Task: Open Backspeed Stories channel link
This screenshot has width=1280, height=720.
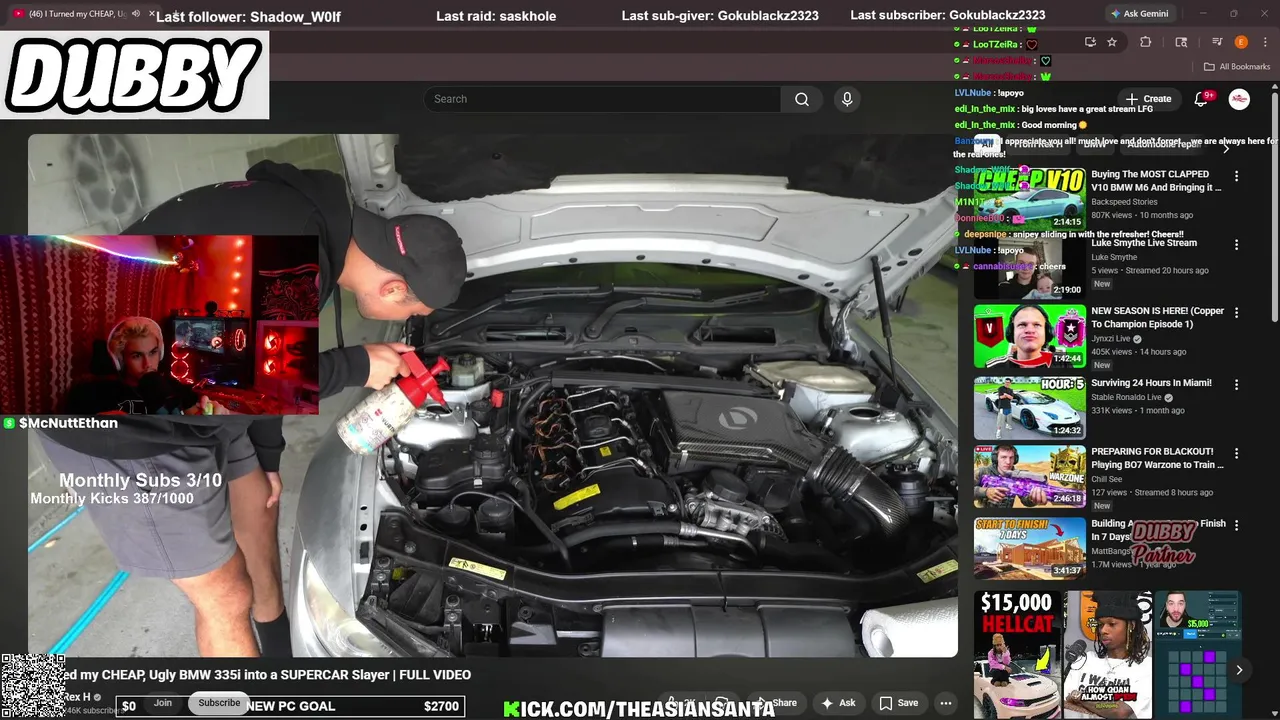Action: coord(1124,202)
